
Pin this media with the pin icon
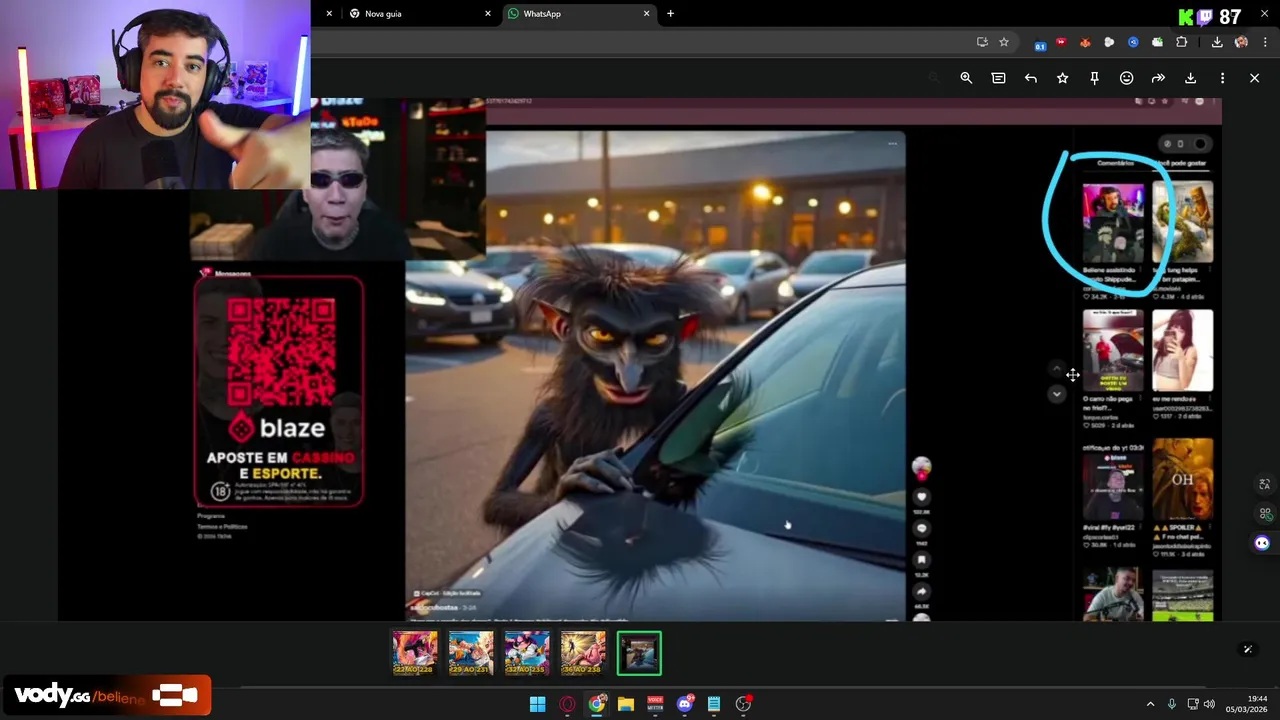(x=1094, y=78)
